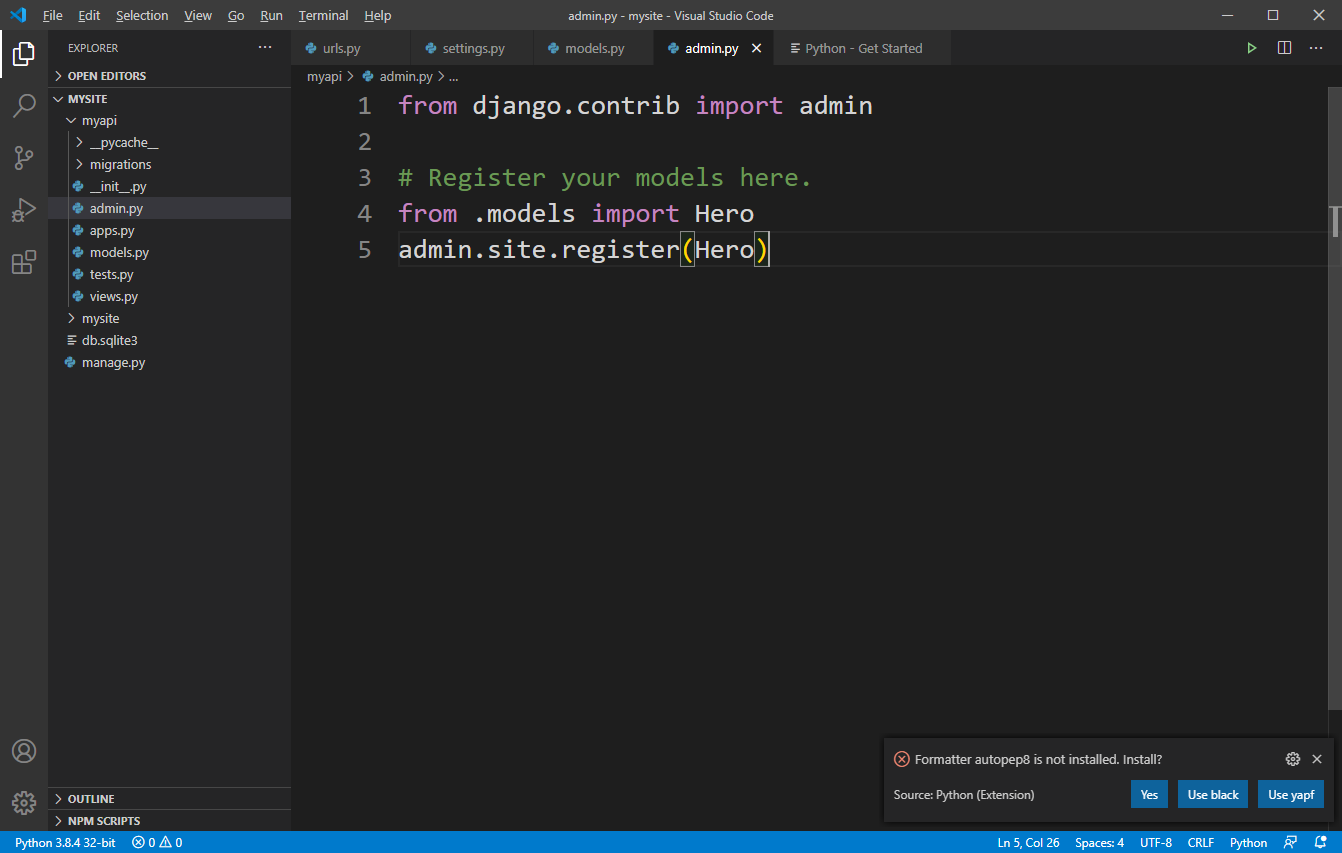This screenshot has width=1342, height=853.
Task: Click myapi in the breadcrumb path
Action: coord(324,76)
